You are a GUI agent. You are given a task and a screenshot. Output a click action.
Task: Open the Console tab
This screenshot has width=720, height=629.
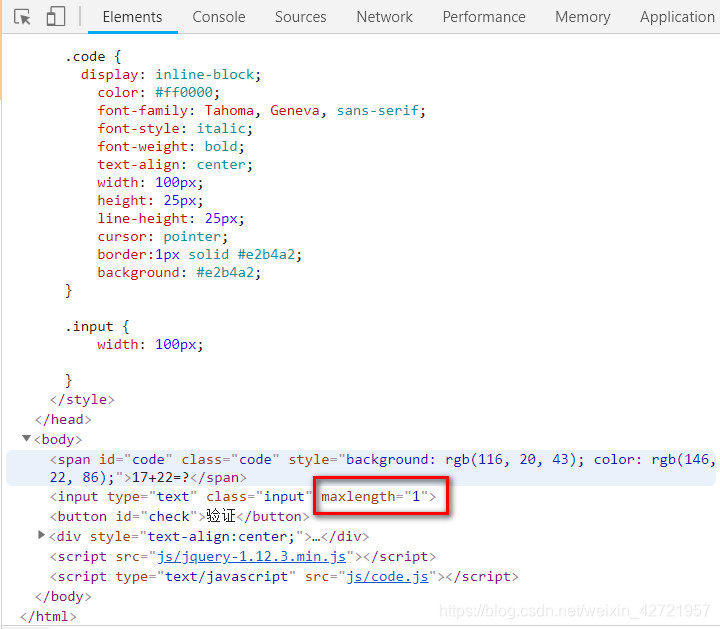pyautogui.click(x=219, y=17)
